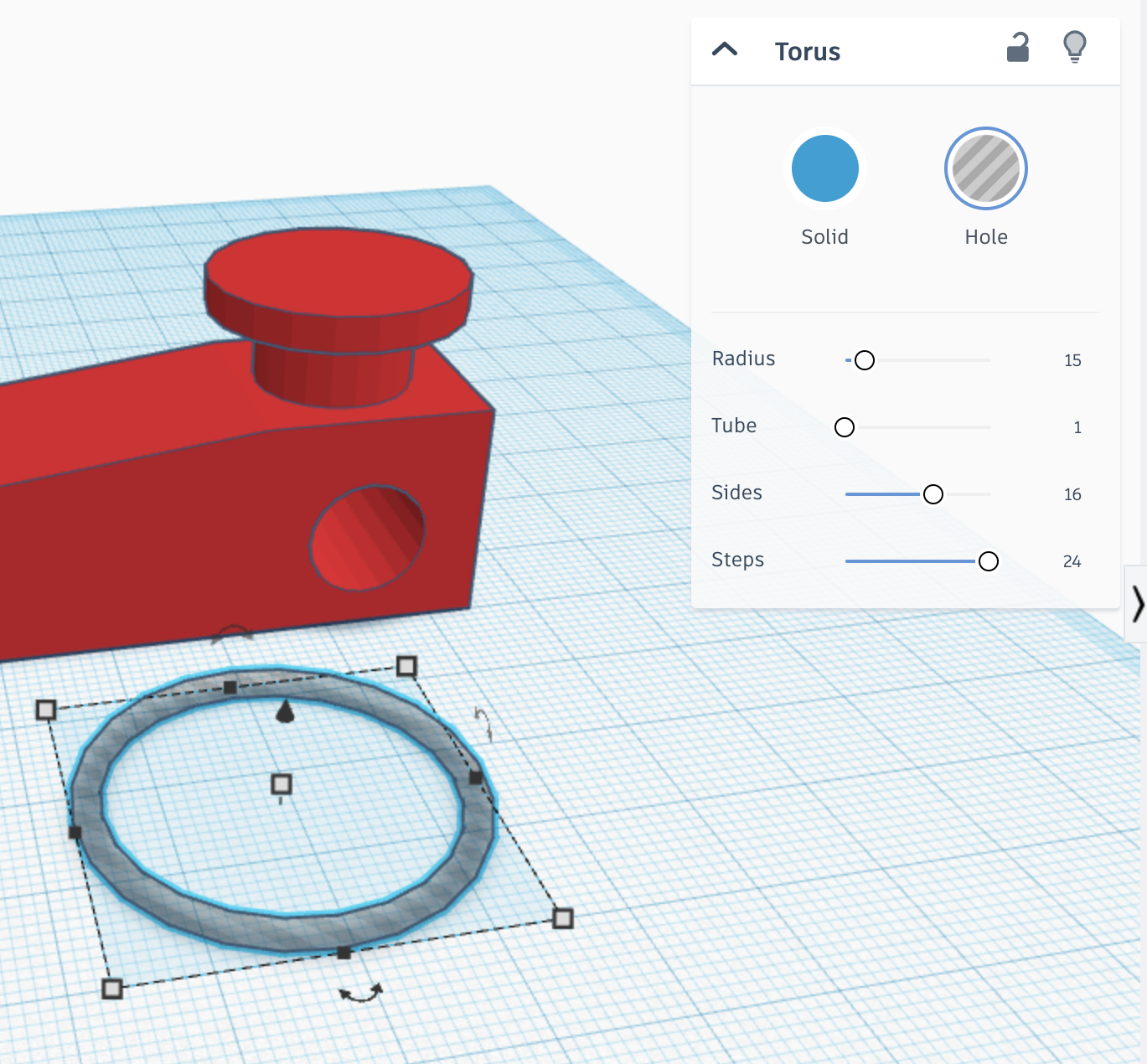Select the red round cap shape
This screenshot has height=1064, width=1147.
(x=338, y=289)
